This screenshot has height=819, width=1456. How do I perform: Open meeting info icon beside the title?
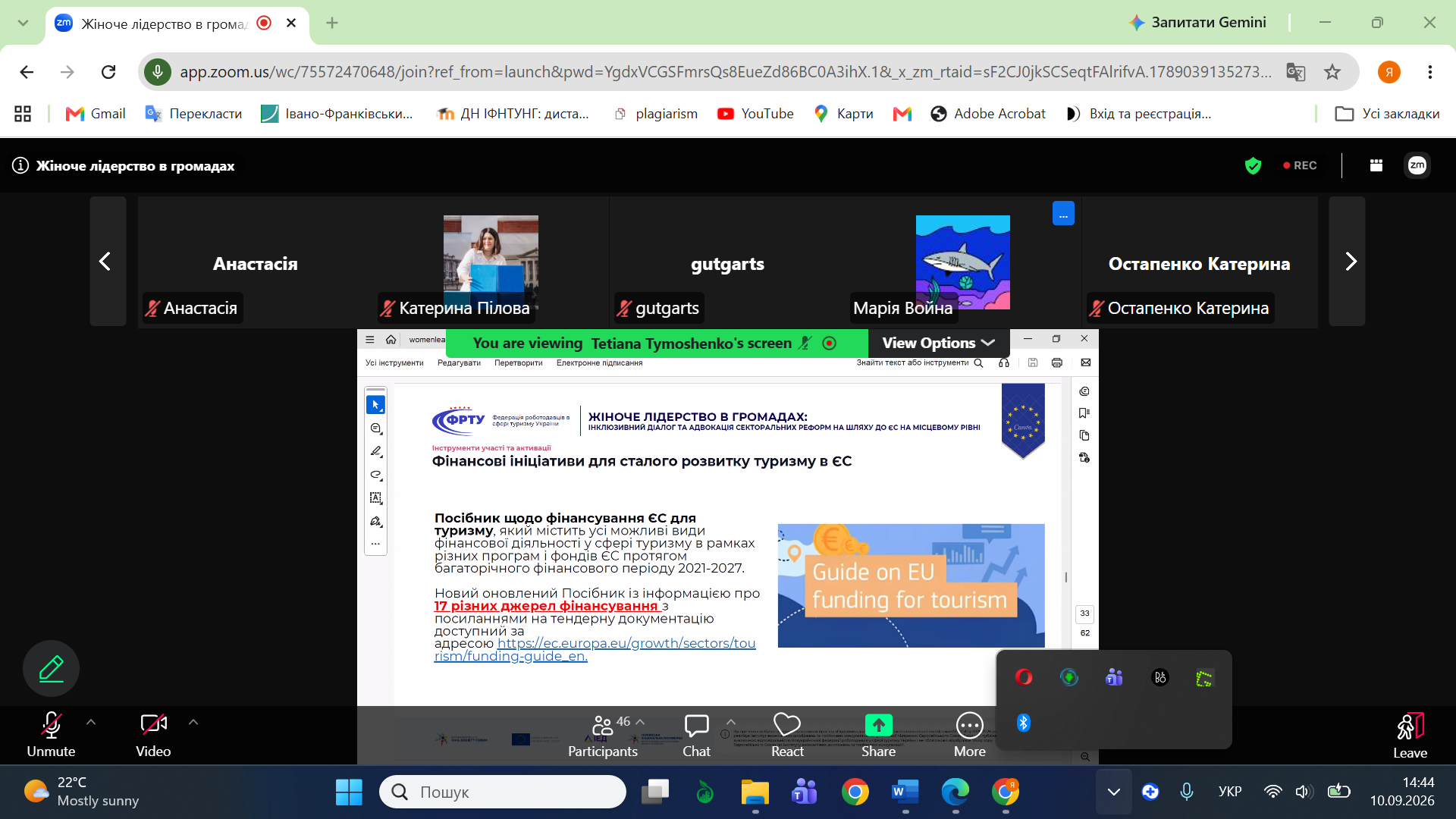tap(20, 165)
